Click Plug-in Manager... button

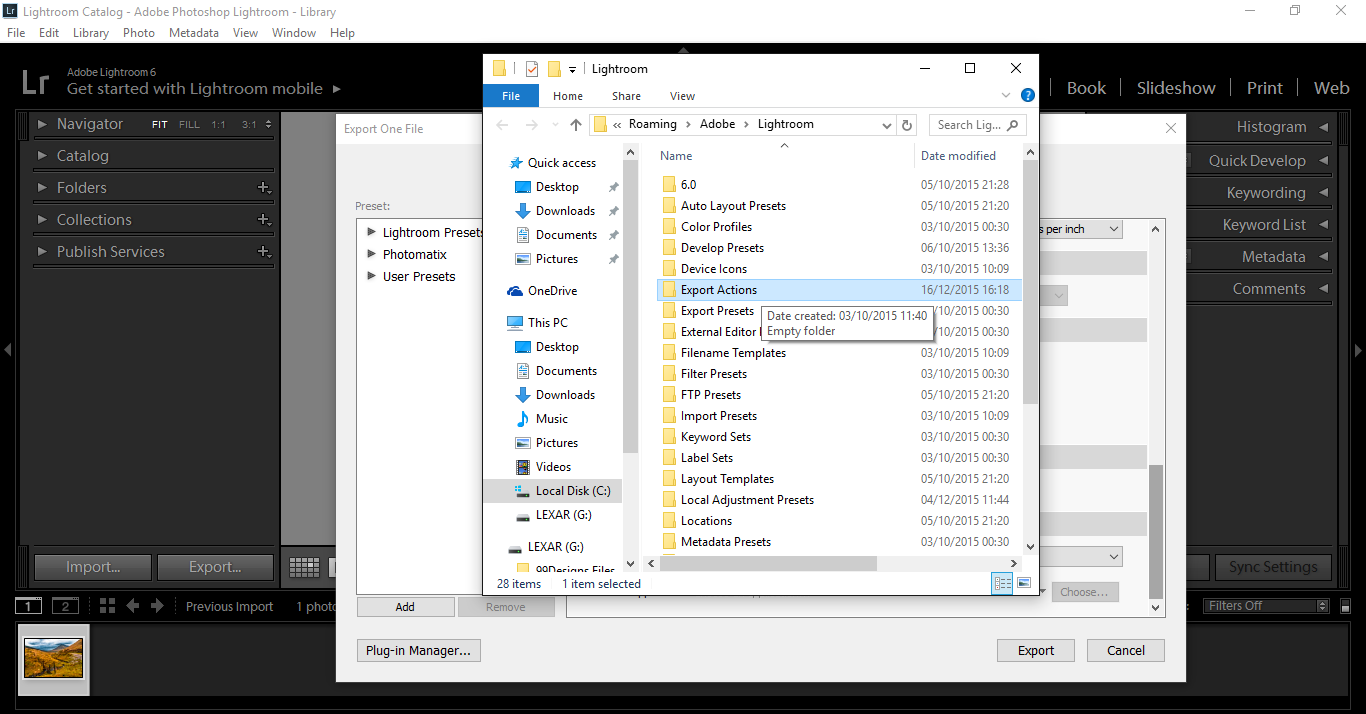[418, 651]
